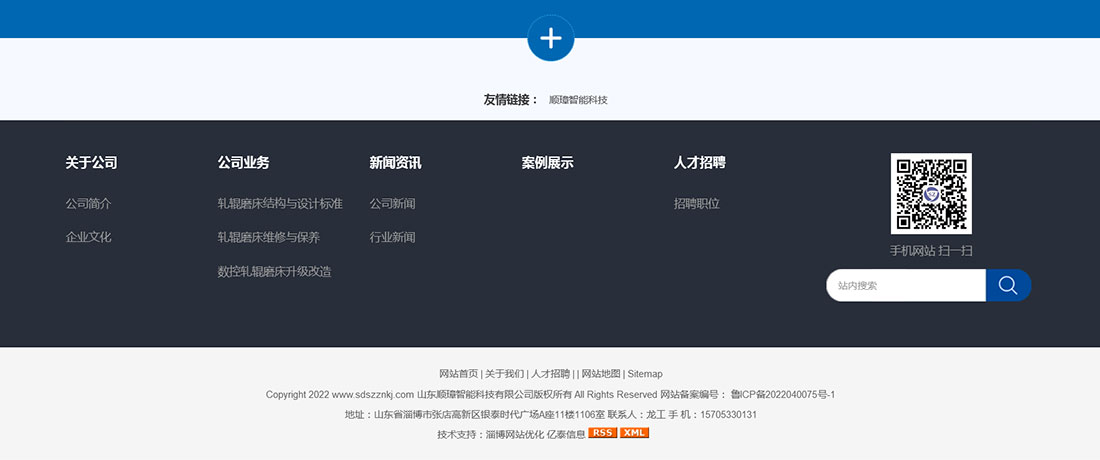
Task: Click 网站首页 in the bottom bar
Action: point(459,373)
